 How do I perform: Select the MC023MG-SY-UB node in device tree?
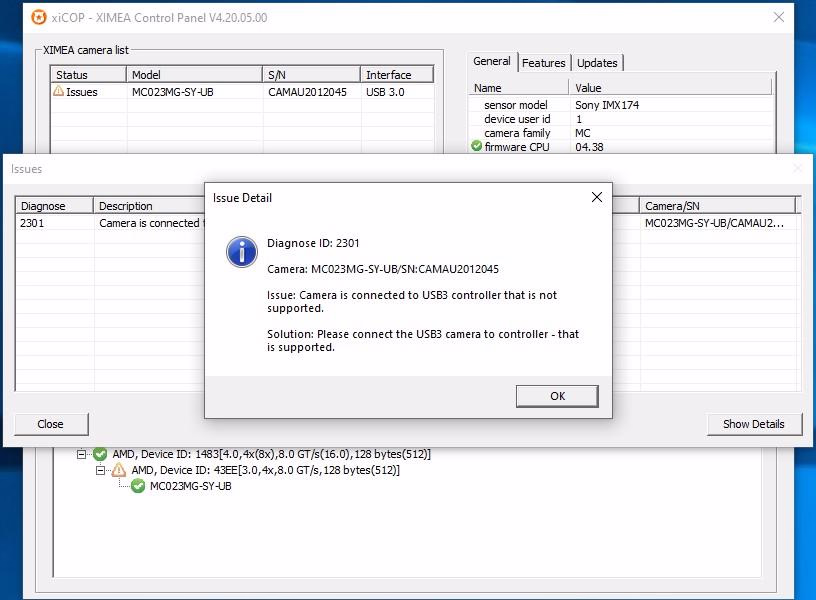point(190,486)
